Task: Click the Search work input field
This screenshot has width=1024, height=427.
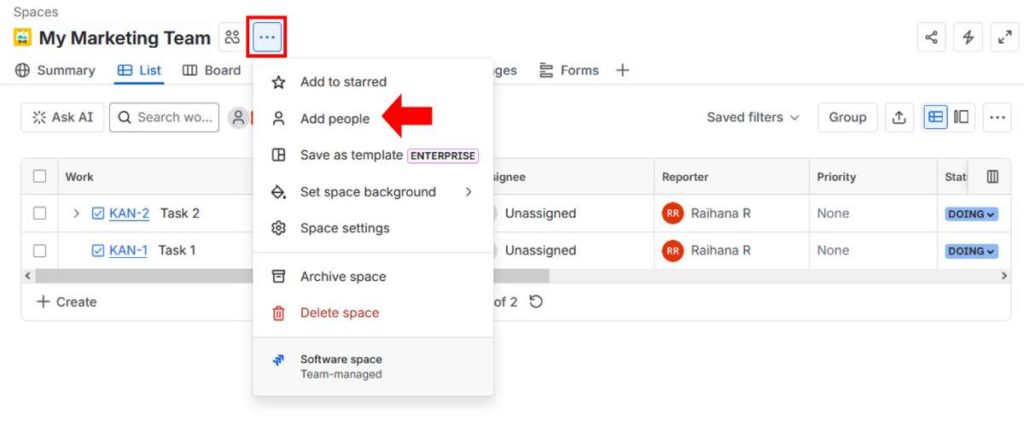Action: coord(165,117)
